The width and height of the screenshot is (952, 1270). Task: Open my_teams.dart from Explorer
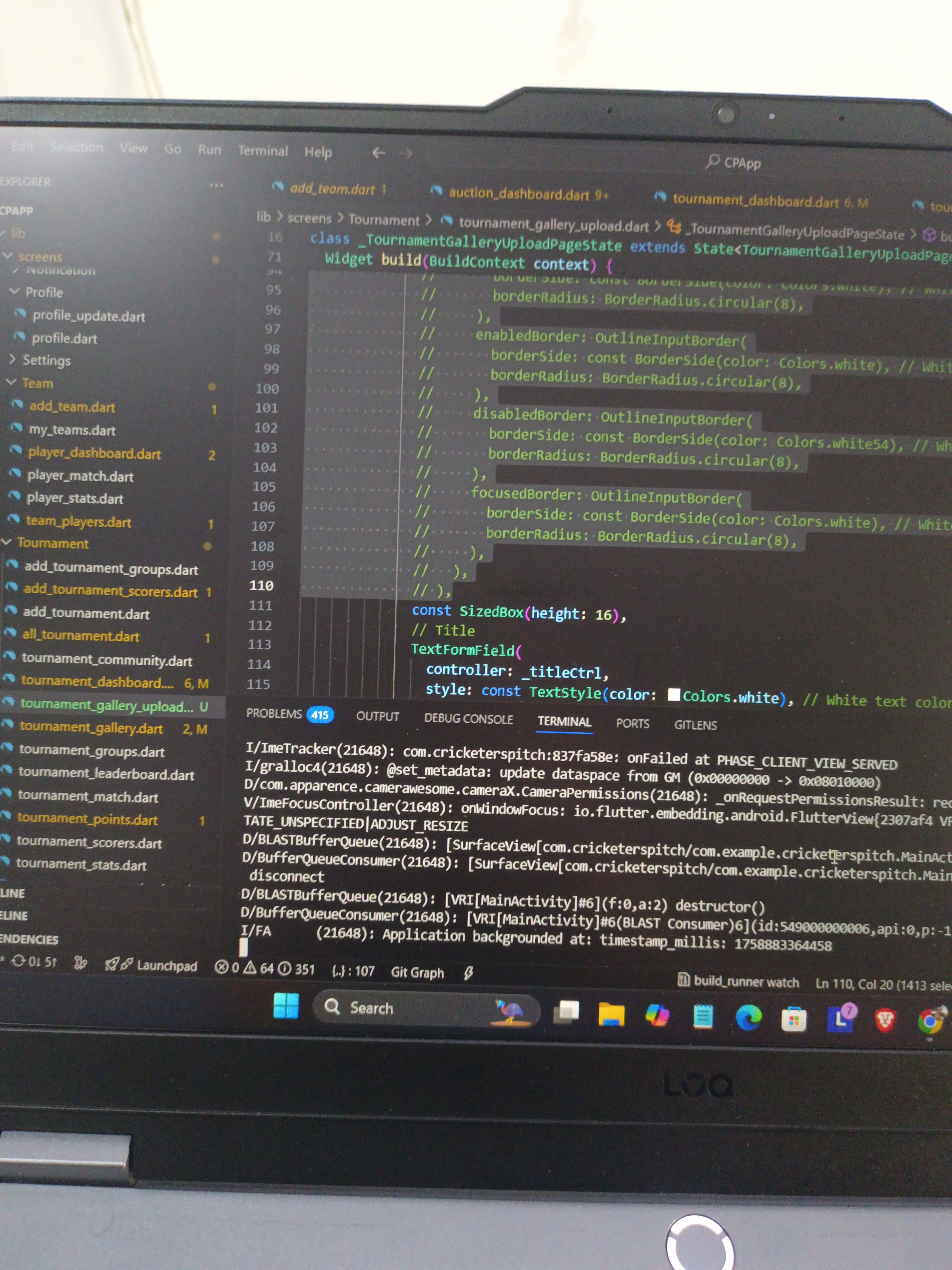coord(72,430)
